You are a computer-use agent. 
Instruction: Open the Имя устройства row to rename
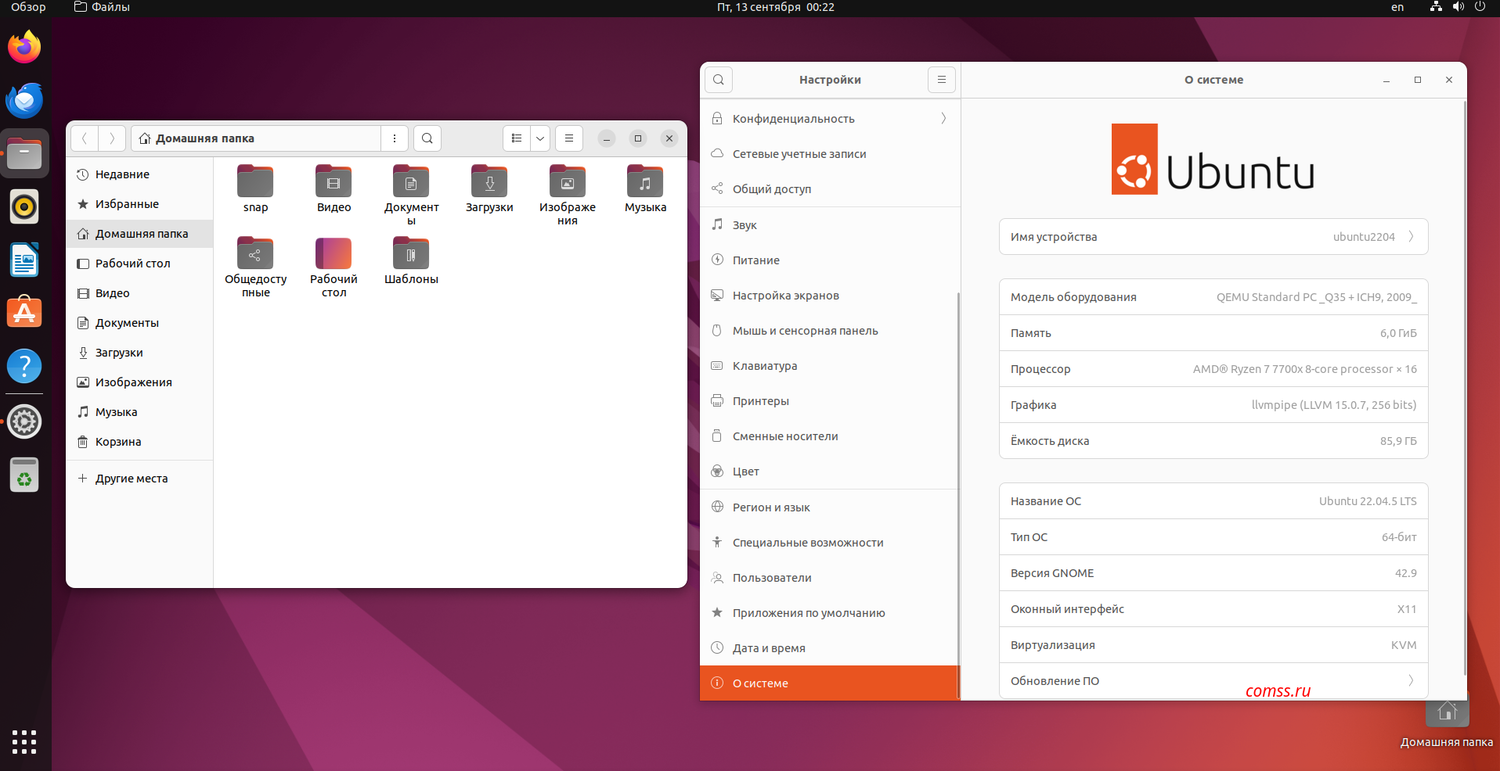tap(1213, 237)
